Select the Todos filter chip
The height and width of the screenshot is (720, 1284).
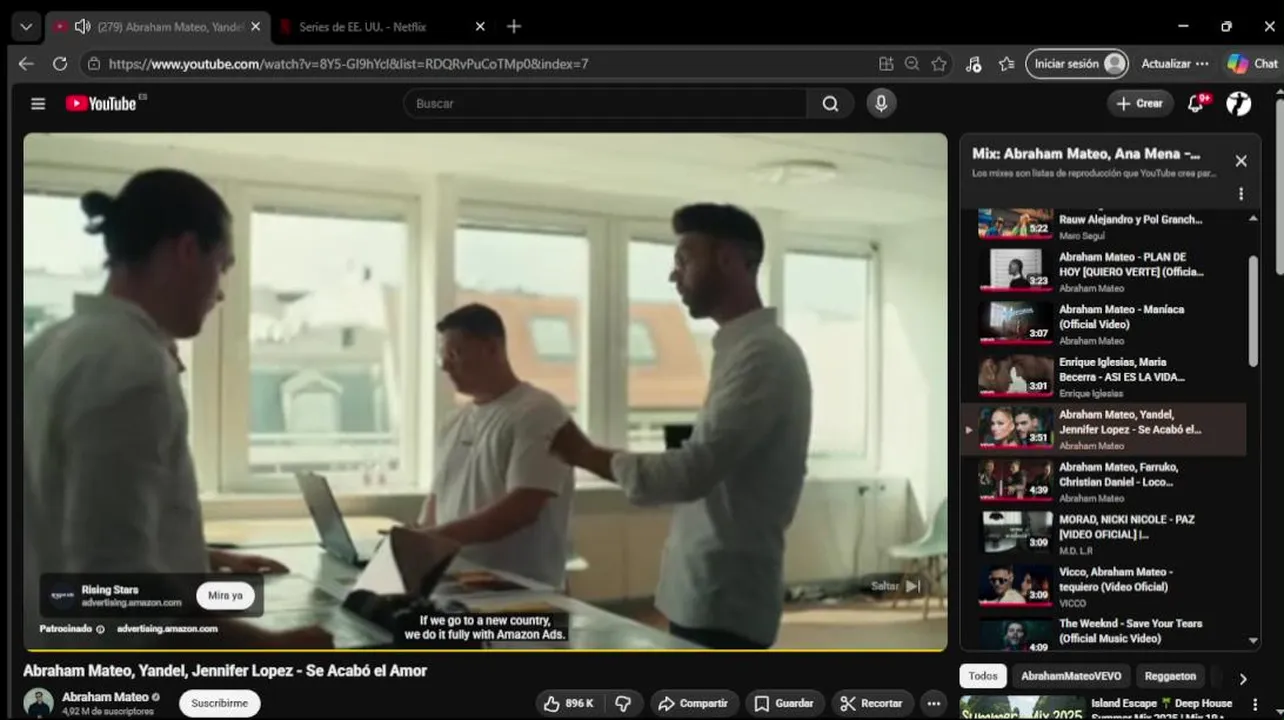pos(983,676)
